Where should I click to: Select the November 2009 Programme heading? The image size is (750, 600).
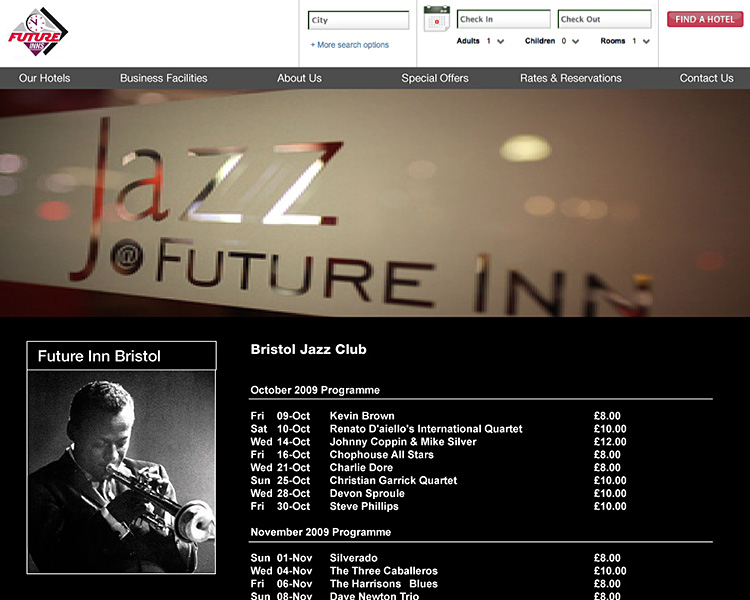(320, 532)
